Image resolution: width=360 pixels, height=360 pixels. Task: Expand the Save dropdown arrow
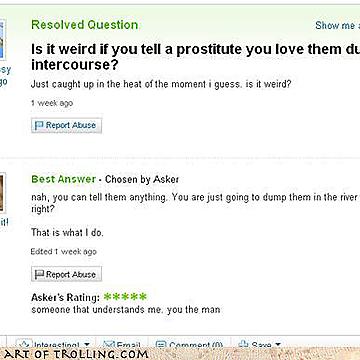(x=278, y=345)
